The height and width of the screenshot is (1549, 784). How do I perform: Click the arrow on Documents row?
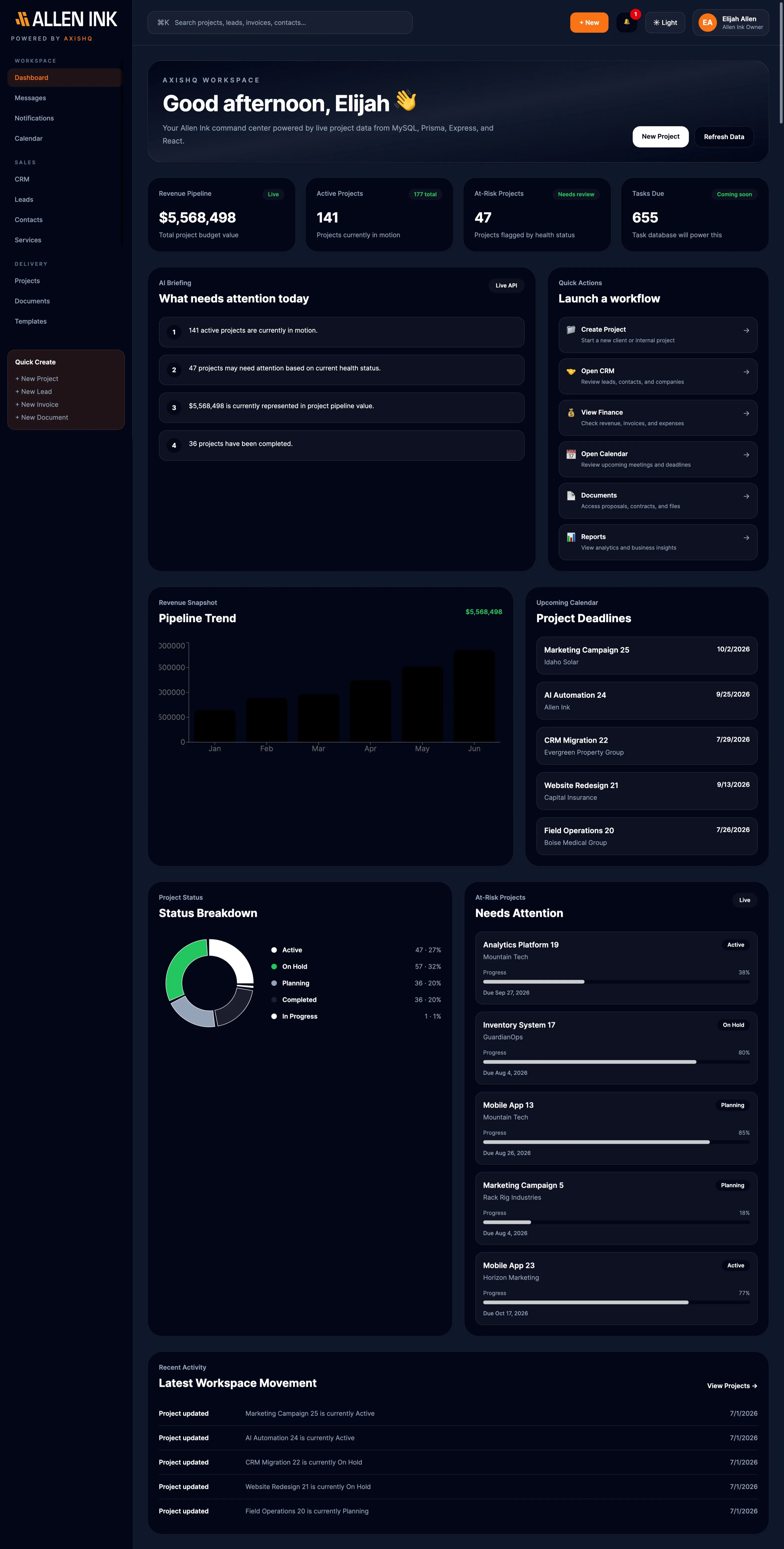pos(746,496)
